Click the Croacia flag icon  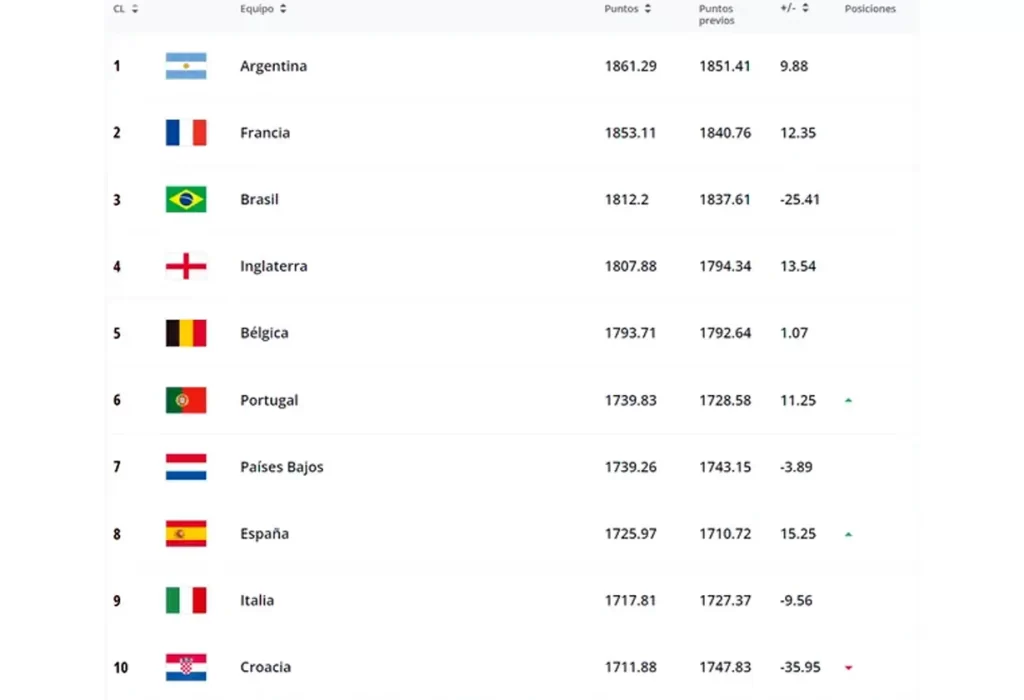(186, 667)
